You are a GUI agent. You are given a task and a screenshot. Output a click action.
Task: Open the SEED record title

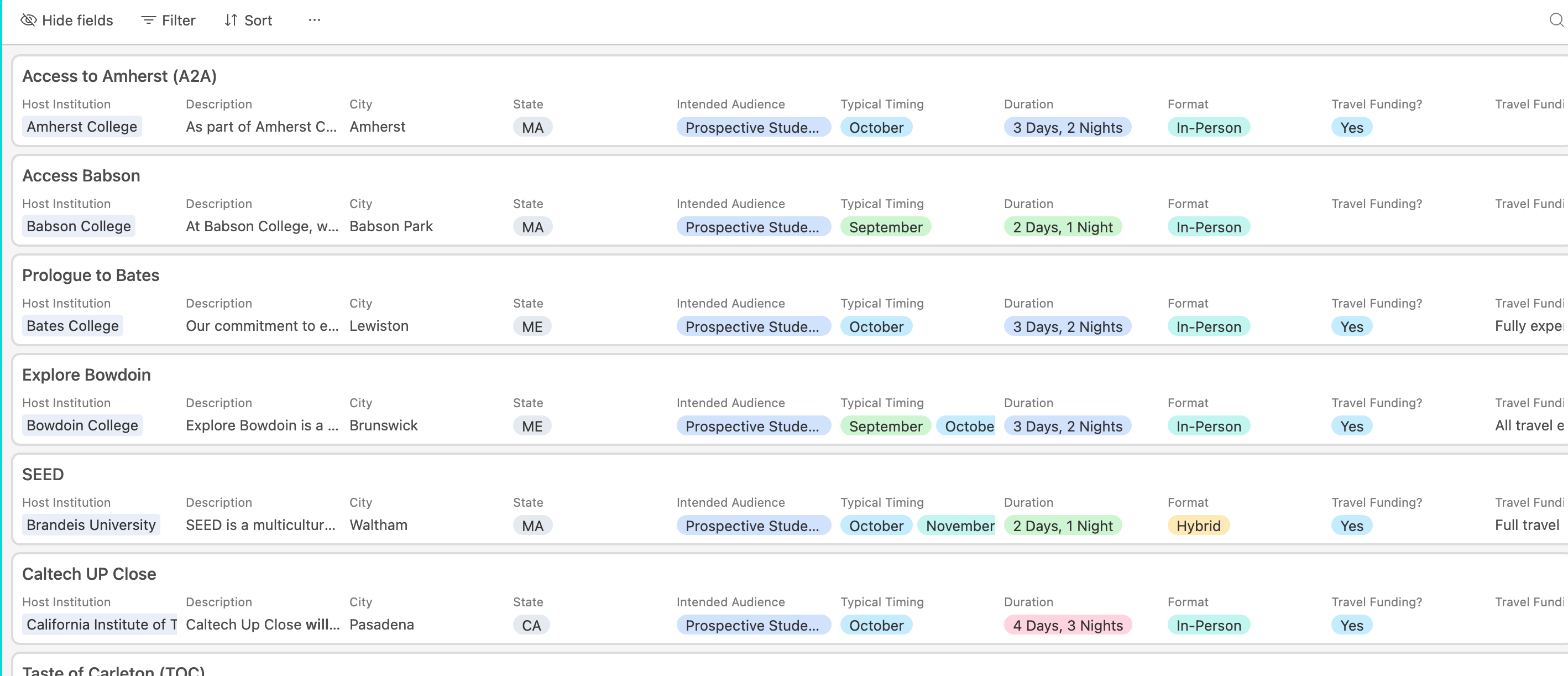coord(43,475)
